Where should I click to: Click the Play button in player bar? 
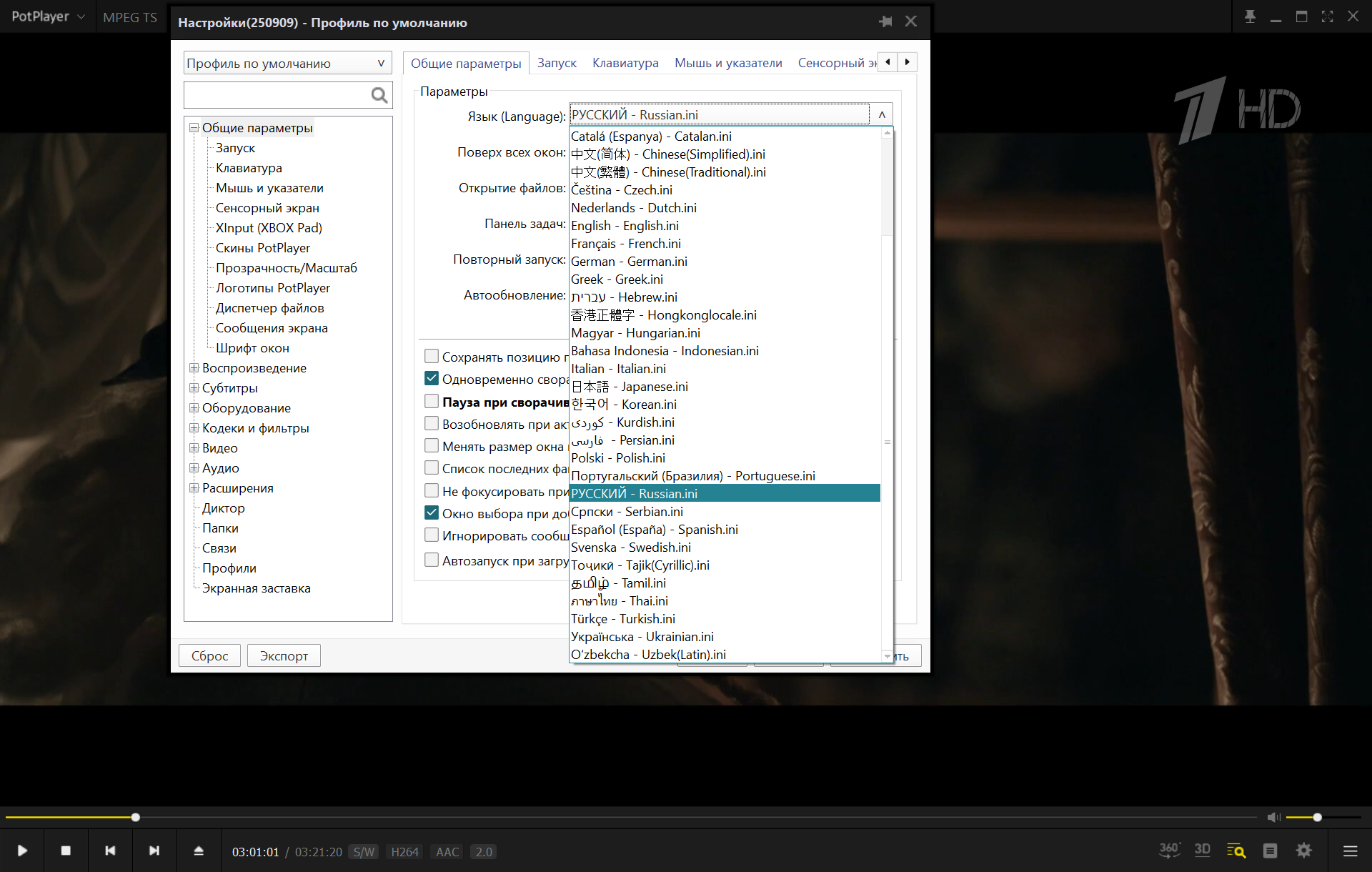(22, 851)
